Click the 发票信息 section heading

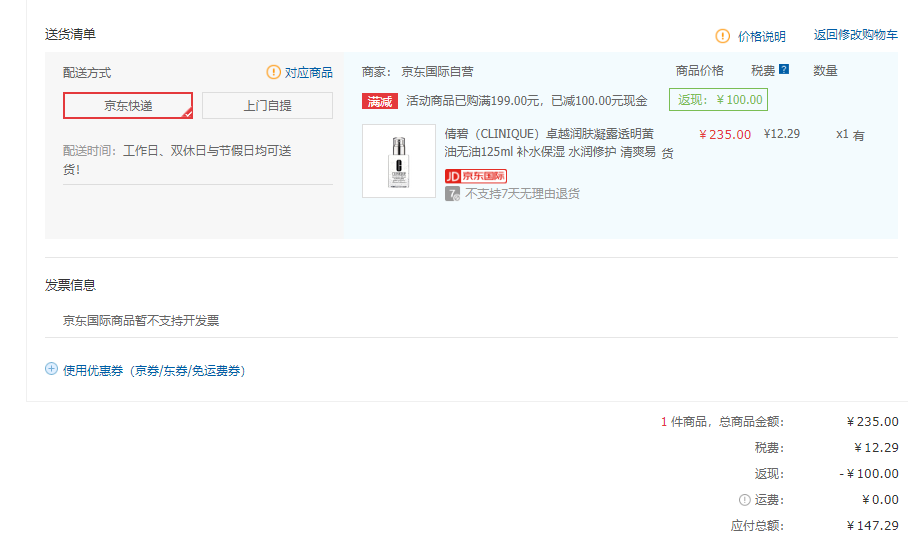coord(70,285)
